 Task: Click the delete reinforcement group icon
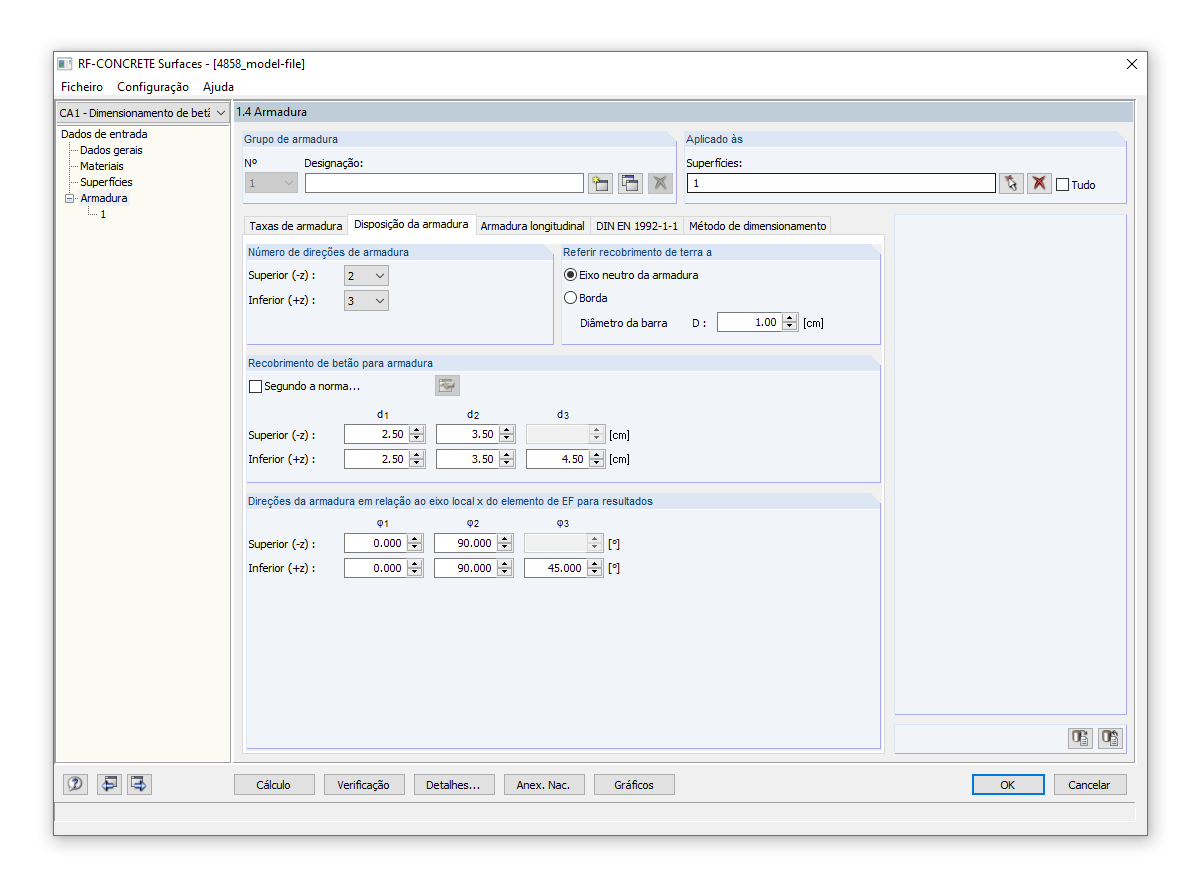tap(660, 183)
